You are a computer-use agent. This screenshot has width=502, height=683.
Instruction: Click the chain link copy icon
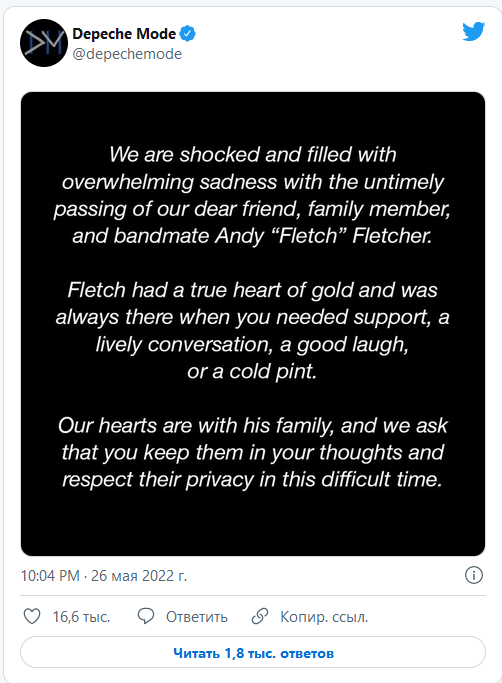[260, 616]
